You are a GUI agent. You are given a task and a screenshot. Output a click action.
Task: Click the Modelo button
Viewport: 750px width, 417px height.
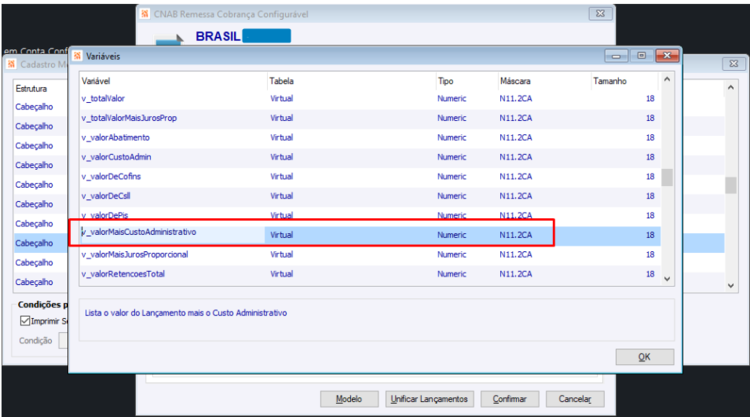click(x=349, y=399)
